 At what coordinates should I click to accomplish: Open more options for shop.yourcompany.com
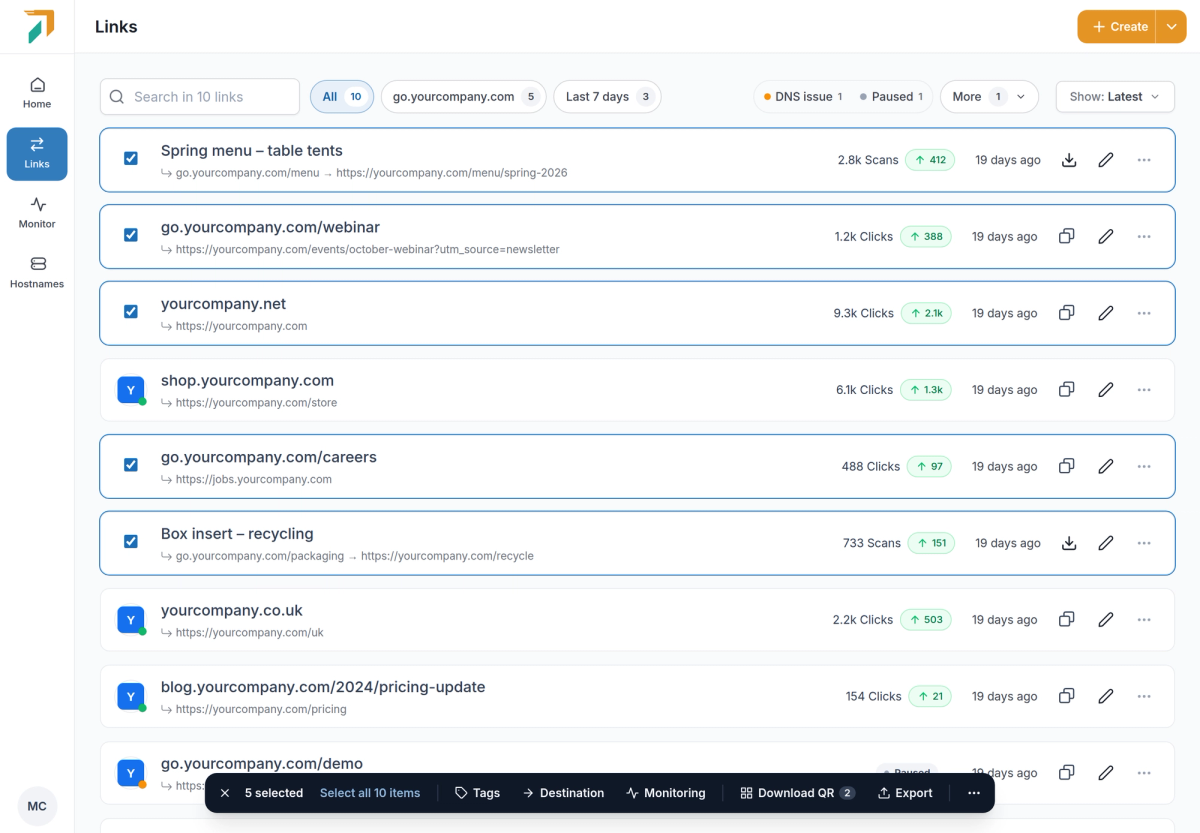point(1144,390)
